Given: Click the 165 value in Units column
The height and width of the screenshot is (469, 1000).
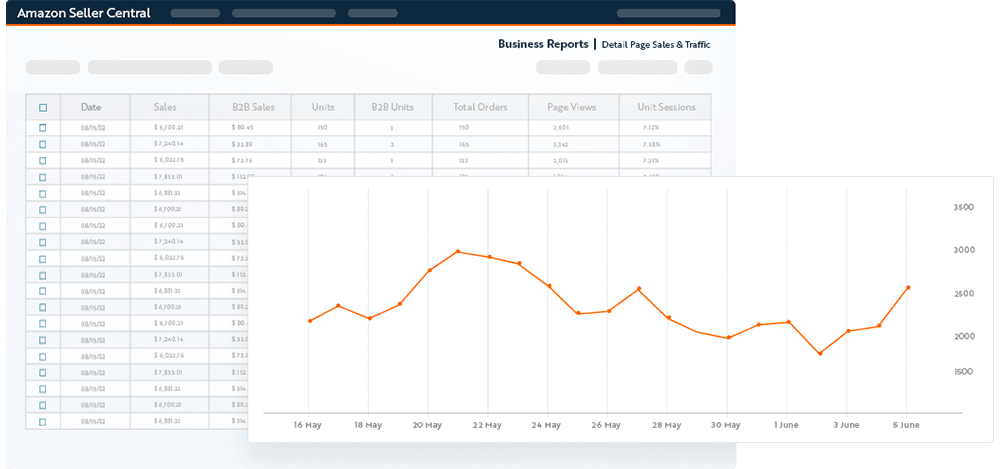Looking at the screenshot, I should [322, 144].
